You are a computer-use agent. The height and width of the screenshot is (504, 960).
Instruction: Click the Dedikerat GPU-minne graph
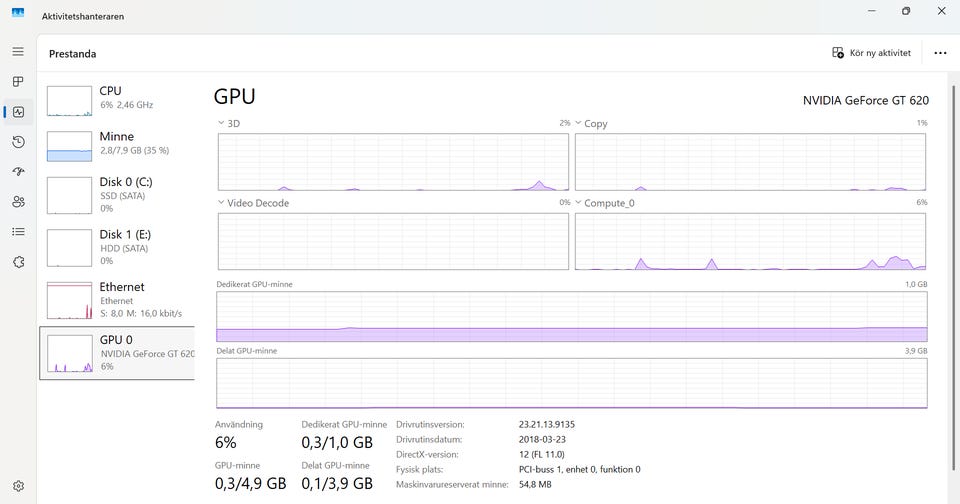click(x=571, y=317)
